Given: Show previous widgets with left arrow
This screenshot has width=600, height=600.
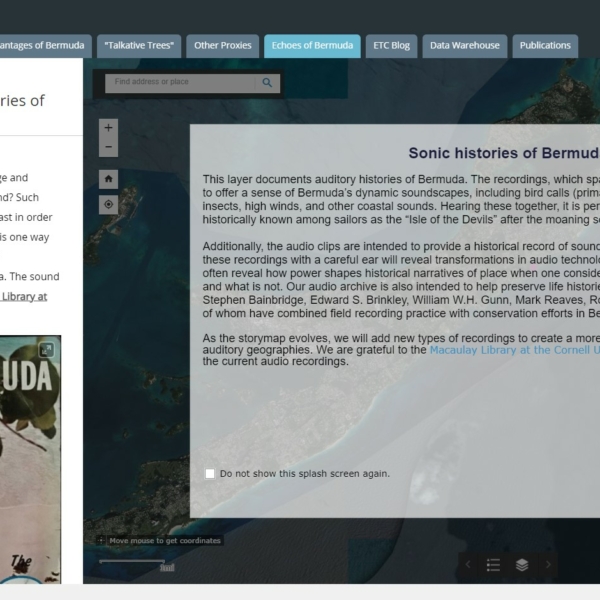Looking at the screenshot, I should pos(467,565).
